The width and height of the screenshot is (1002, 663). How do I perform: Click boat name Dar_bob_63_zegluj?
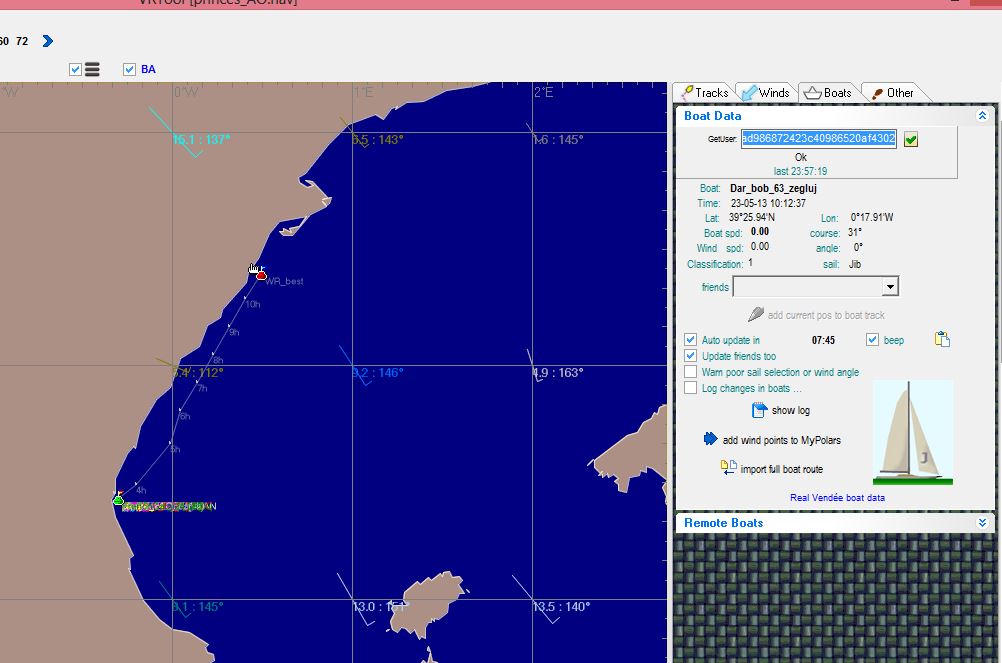pos(773,188)
